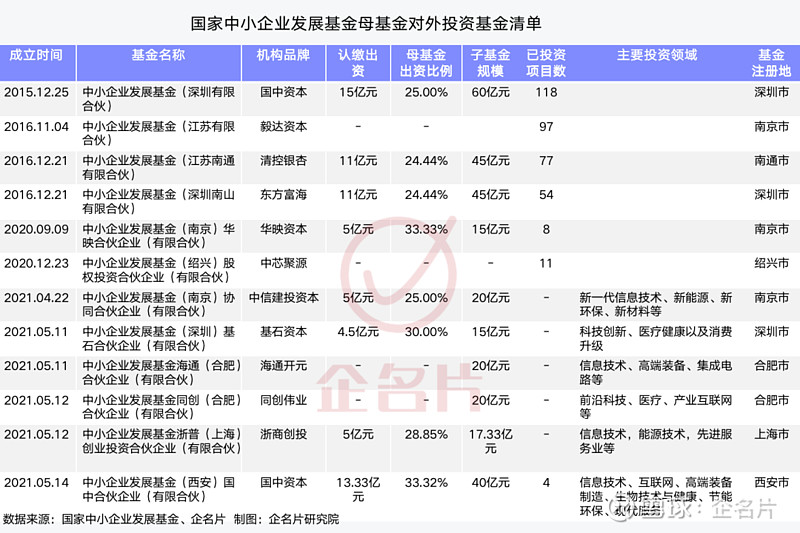The image size is (800, 533).
Task: Click brand cell 同创伟业
Action: [x=283, y=400]
